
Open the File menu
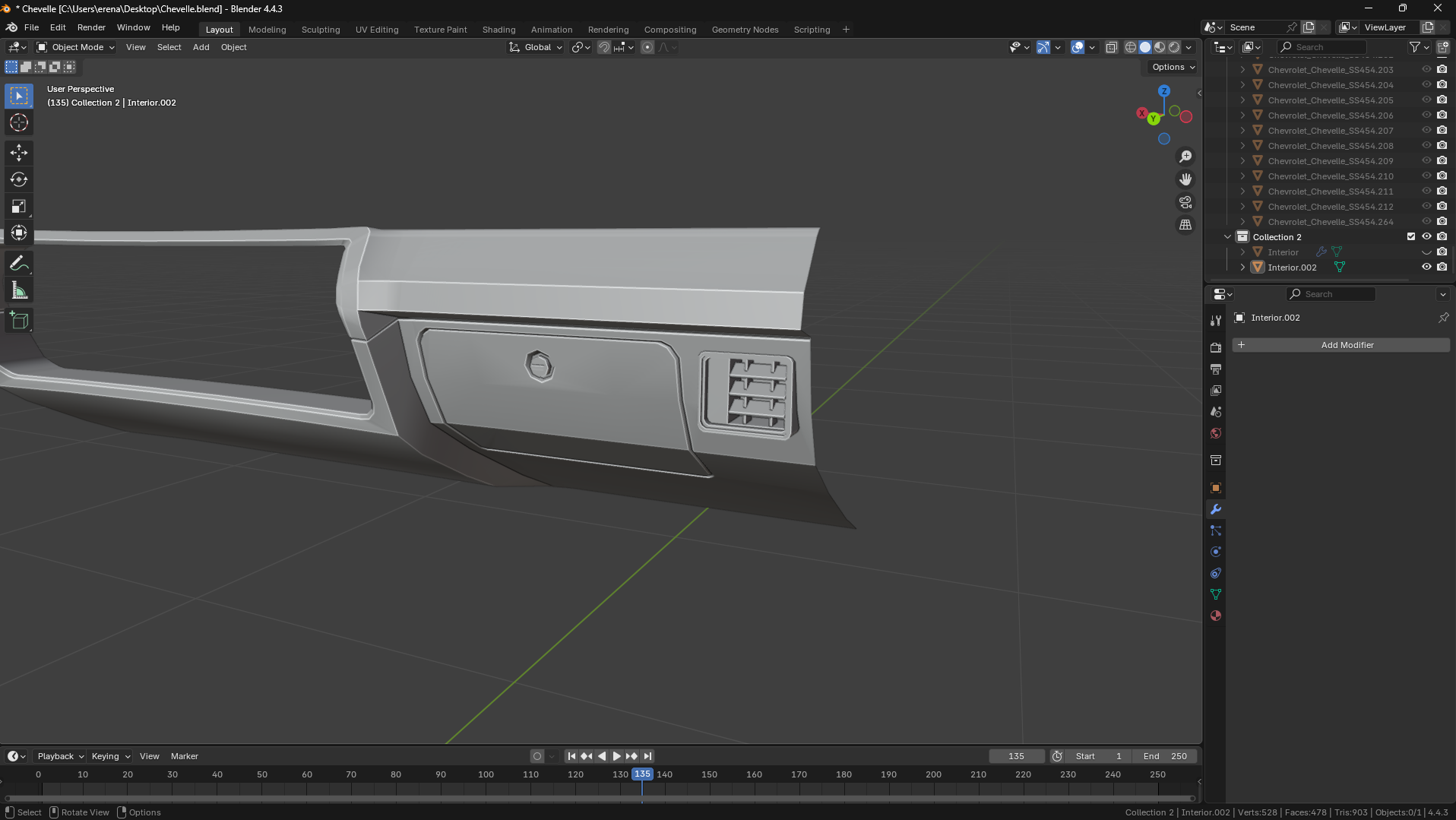click(x=31, y=27)
